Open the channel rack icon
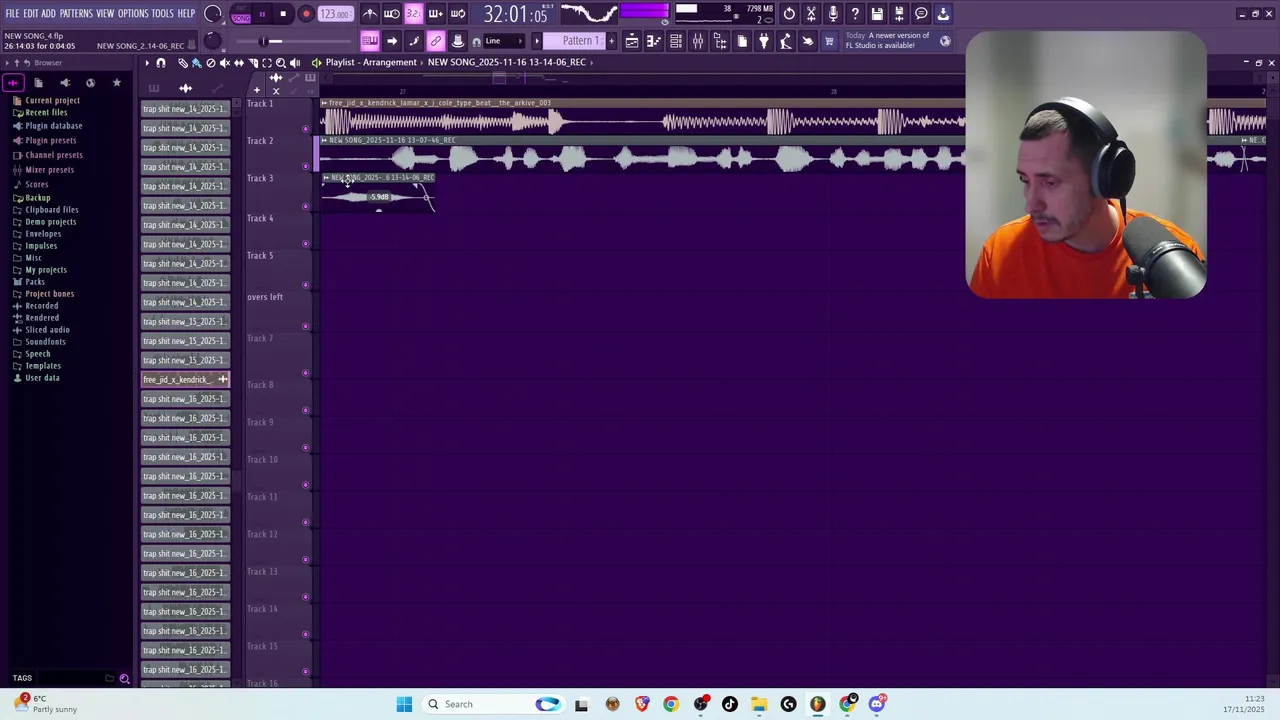 tap(676, 41)
